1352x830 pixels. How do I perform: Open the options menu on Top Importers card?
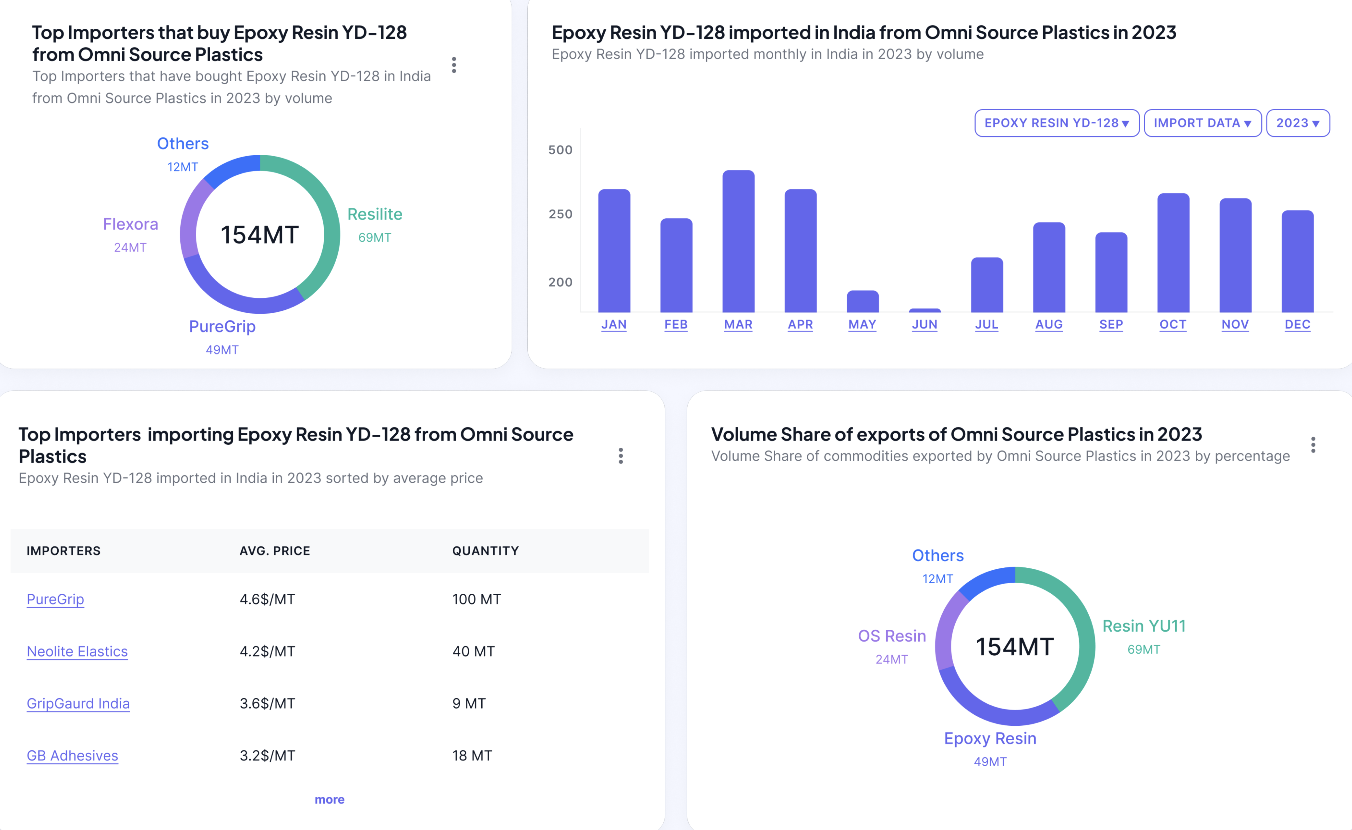click(454, 64)
